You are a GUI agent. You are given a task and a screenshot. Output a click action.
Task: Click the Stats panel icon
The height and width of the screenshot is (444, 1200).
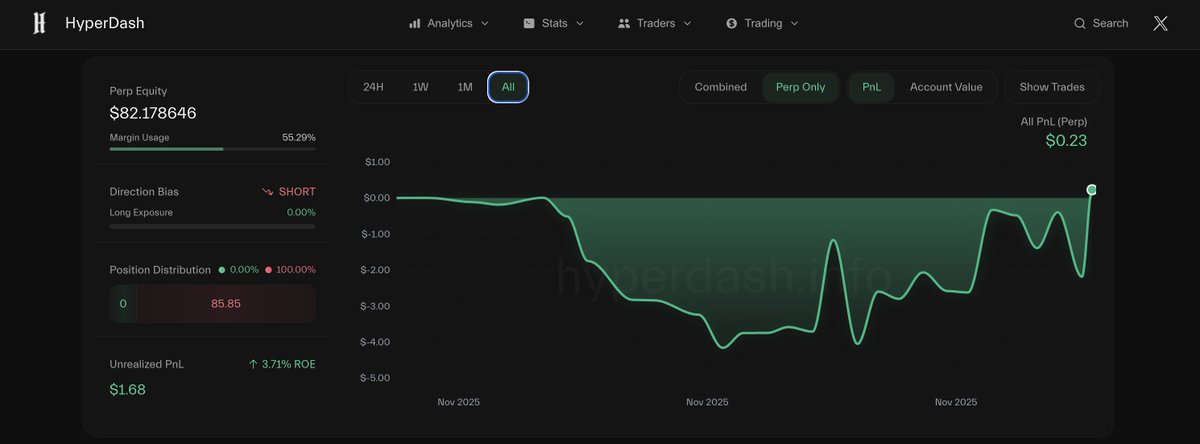[529, 23]
